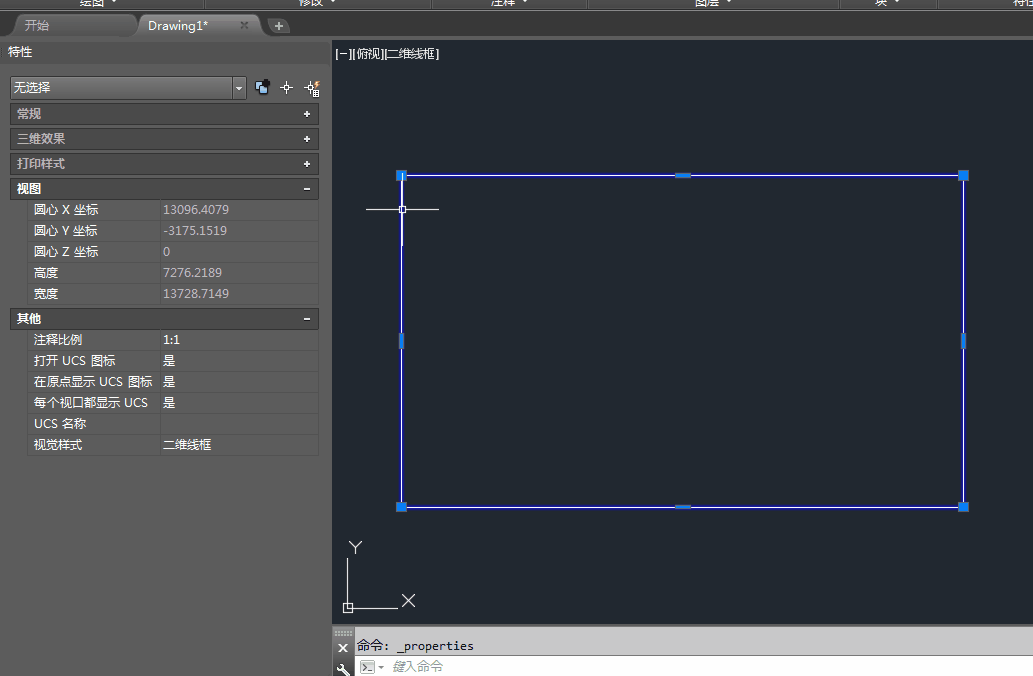Viewport: 1033px width, 676px height.
Task: Expand the 打印样式 section
Action: click(307, 164)
